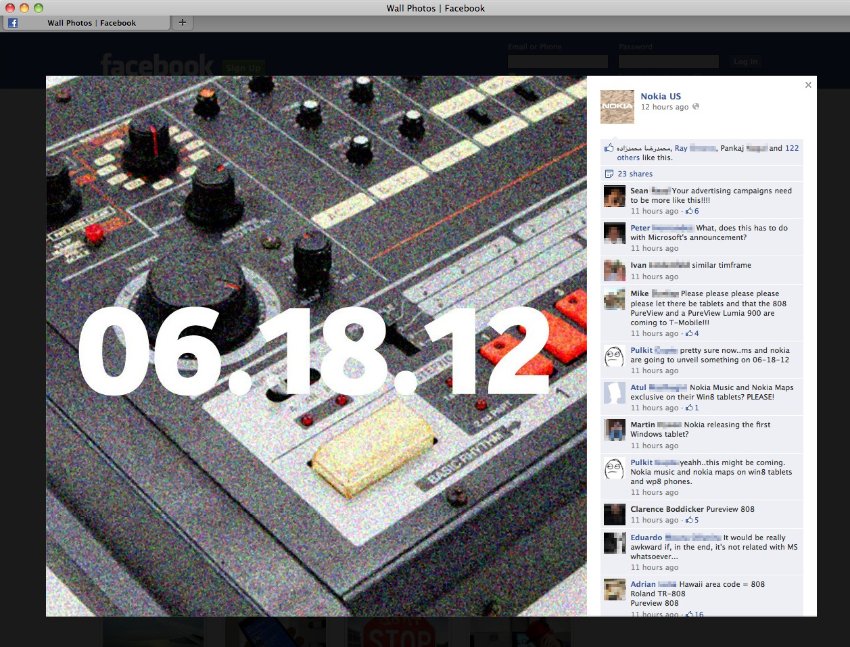Open Adrian's profile name link
Image resolution: width=850 pixels, height=647 pixels.
(x=653, y=585)
